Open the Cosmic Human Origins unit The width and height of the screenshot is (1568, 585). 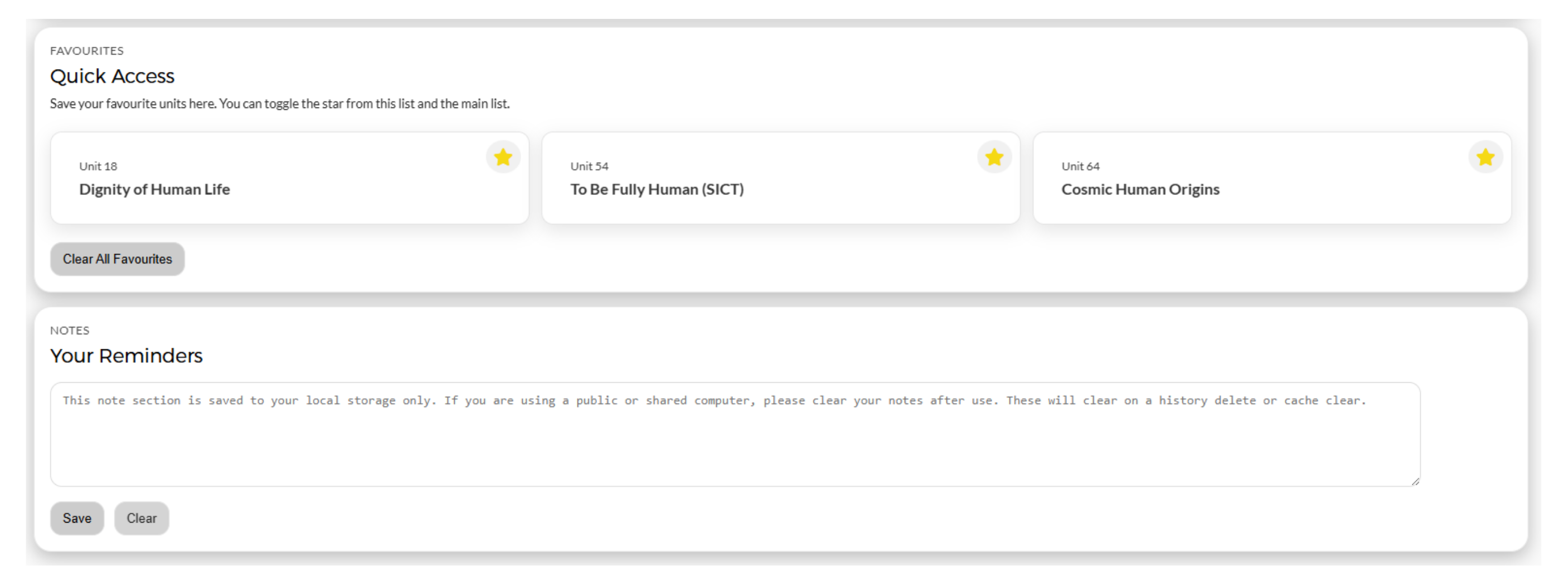(x=1140, y=189)
